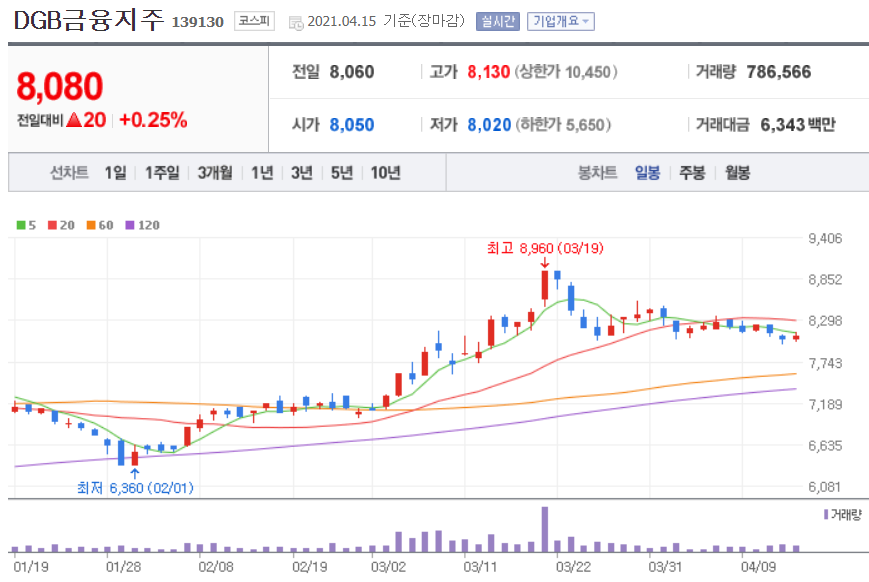Select the 1일 line chart period
The image size is (869, 582).
pyautogui.click(x=115, y=173)
